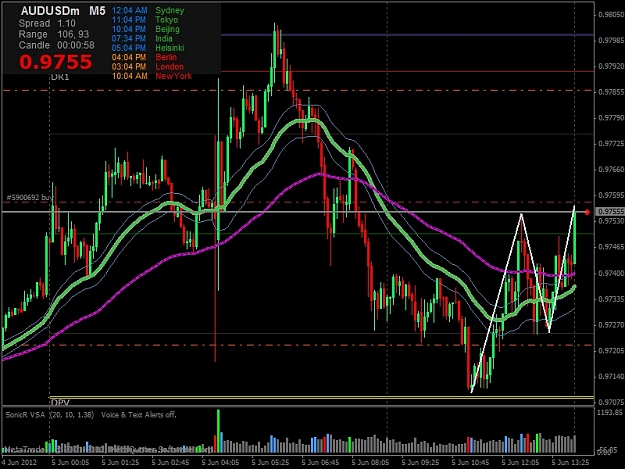Click the Voice & Text Alerts off text
This screenshot has width=625, height=469.
[138, 415]
